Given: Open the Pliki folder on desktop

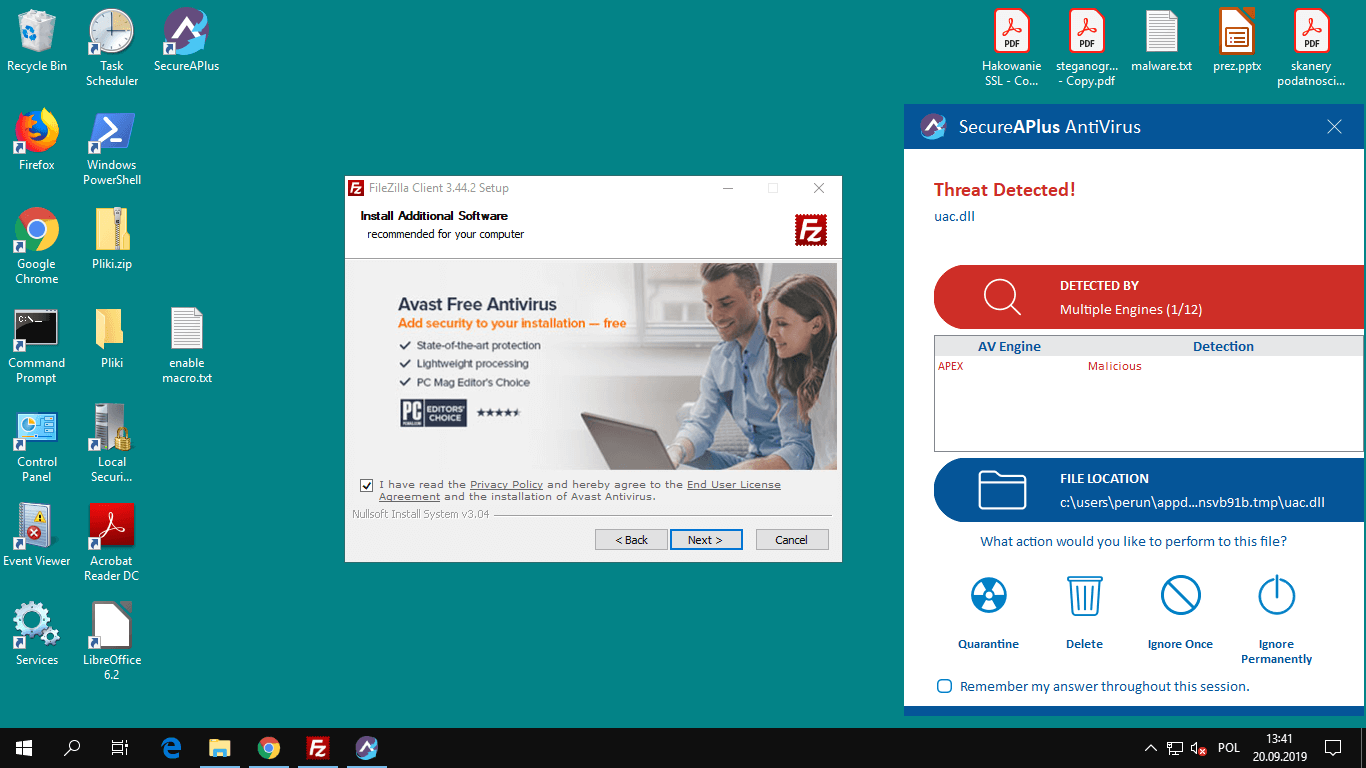Looking at the screenshot, I should click(x=112, y=337).
